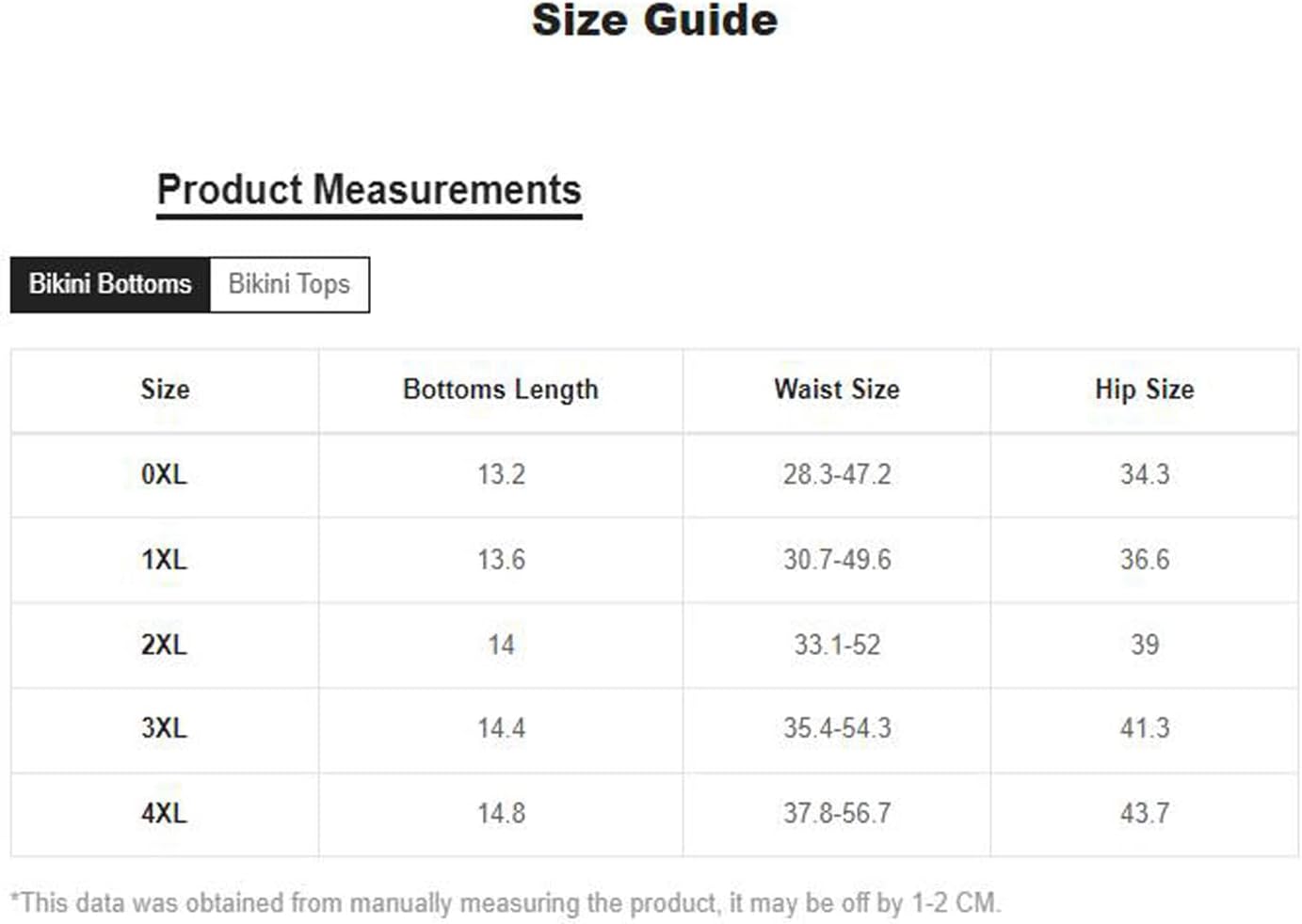Select the 0XL size row label
The height and width of the screenshot is (924, 1302).
coord(165,474)
